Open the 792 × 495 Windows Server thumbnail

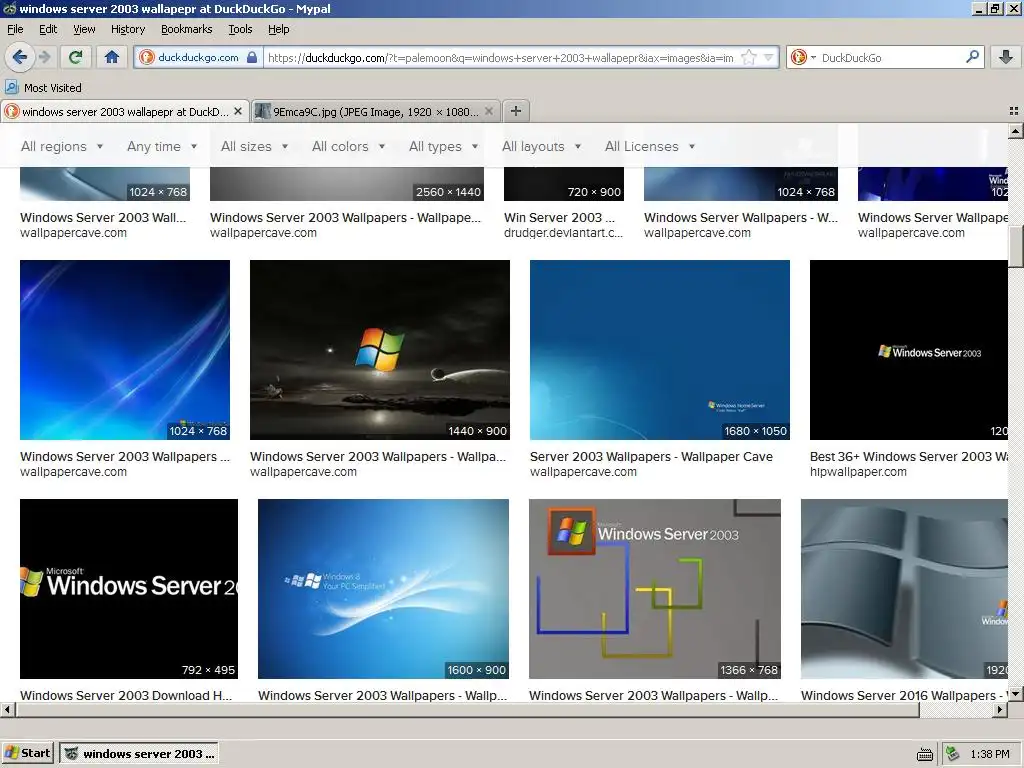tap(129, 588)
